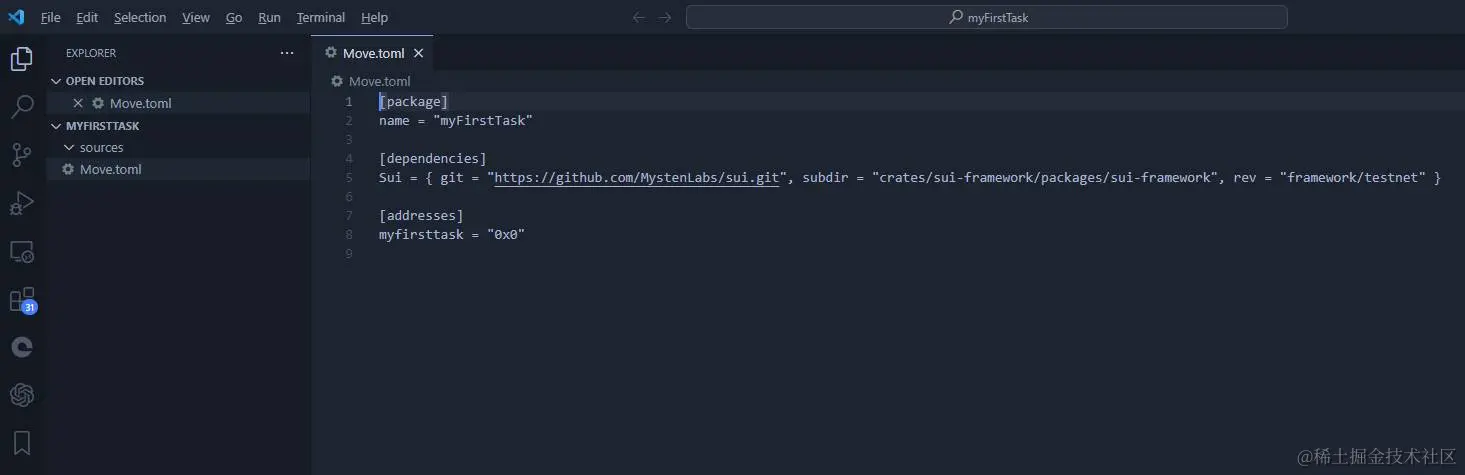Open the github.com/MystenLabs/sui.git link
Screen dimensions: 1465x475
(x=637, y=177)
